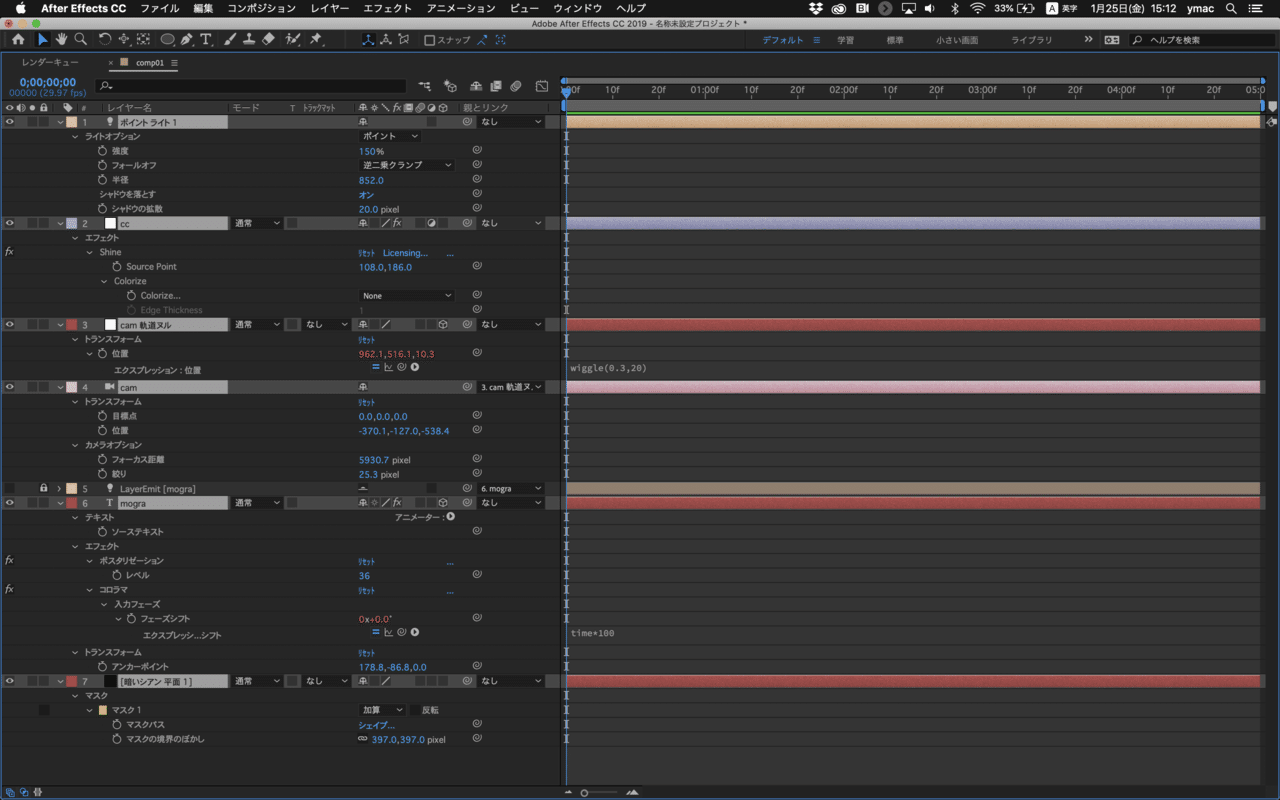This screenshot has width=1280, height=800.
Task: Open the エフェクト menu
Action: pyautogui.click(x=387, y=8)
